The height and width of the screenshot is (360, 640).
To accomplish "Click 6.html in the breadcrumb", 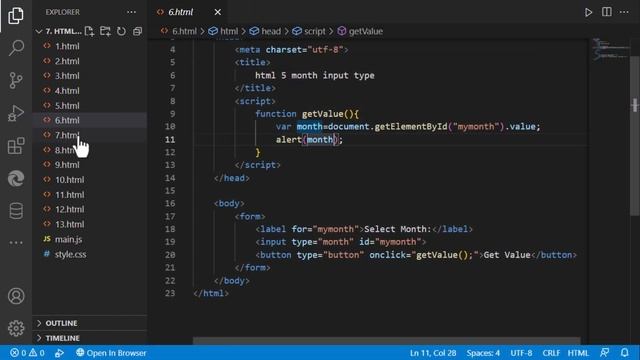I will (x=184, y=31).
